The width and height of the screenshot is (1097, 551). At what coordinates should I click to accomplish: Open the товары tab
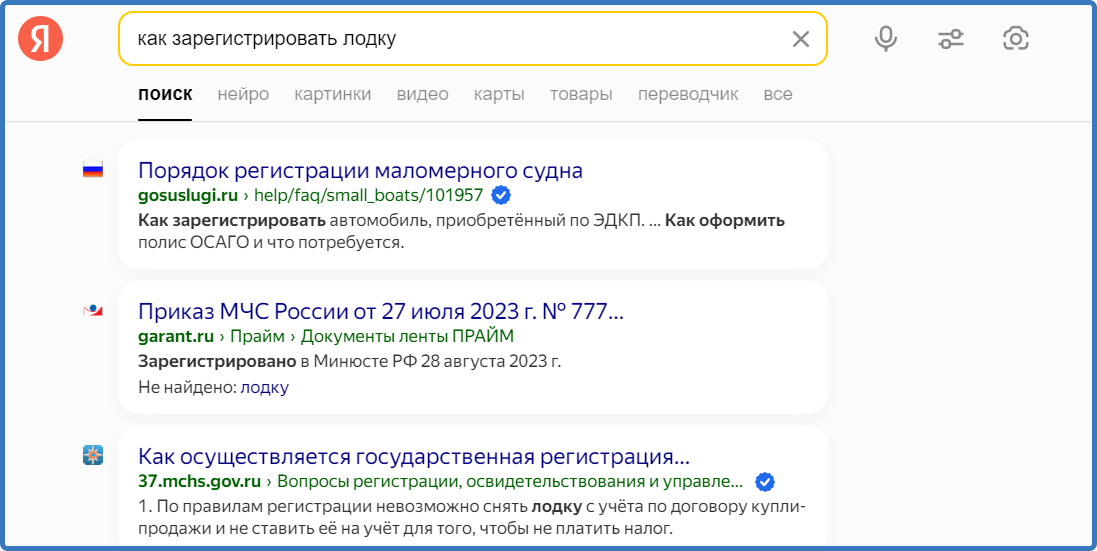(x=581, y=94)
